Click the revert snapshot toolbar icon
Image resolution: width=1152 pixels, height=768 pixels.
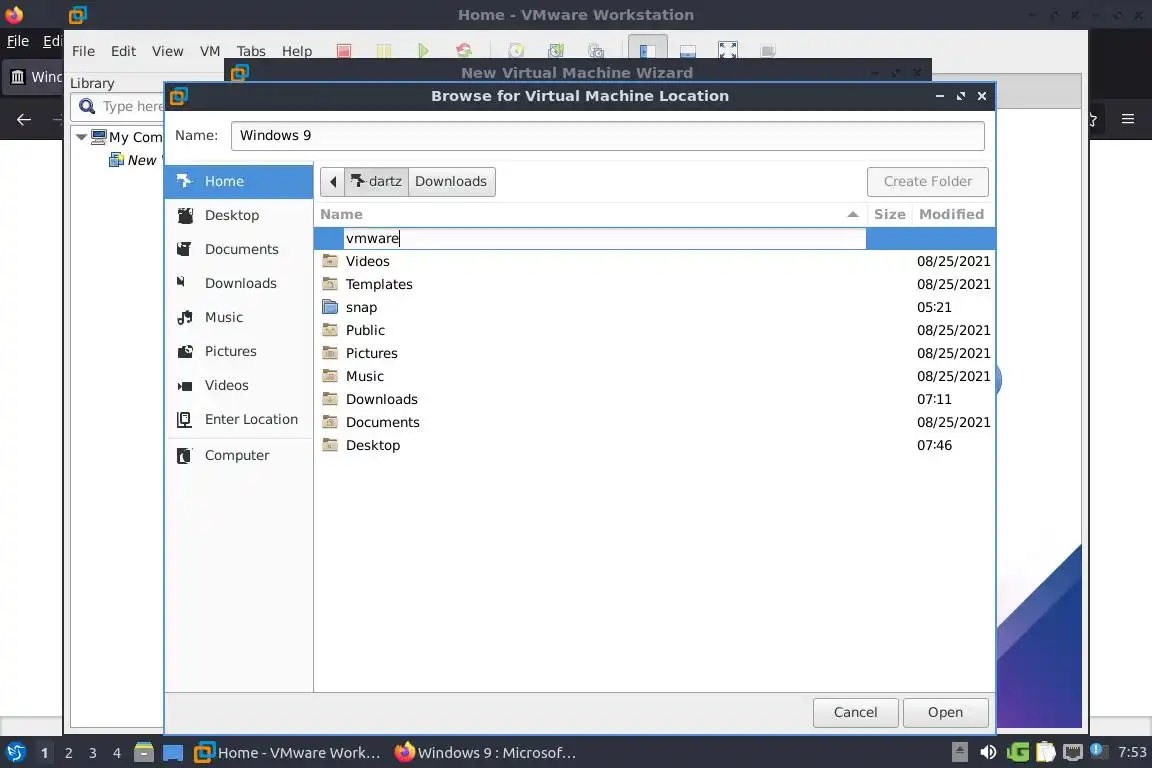click(556, 51)
